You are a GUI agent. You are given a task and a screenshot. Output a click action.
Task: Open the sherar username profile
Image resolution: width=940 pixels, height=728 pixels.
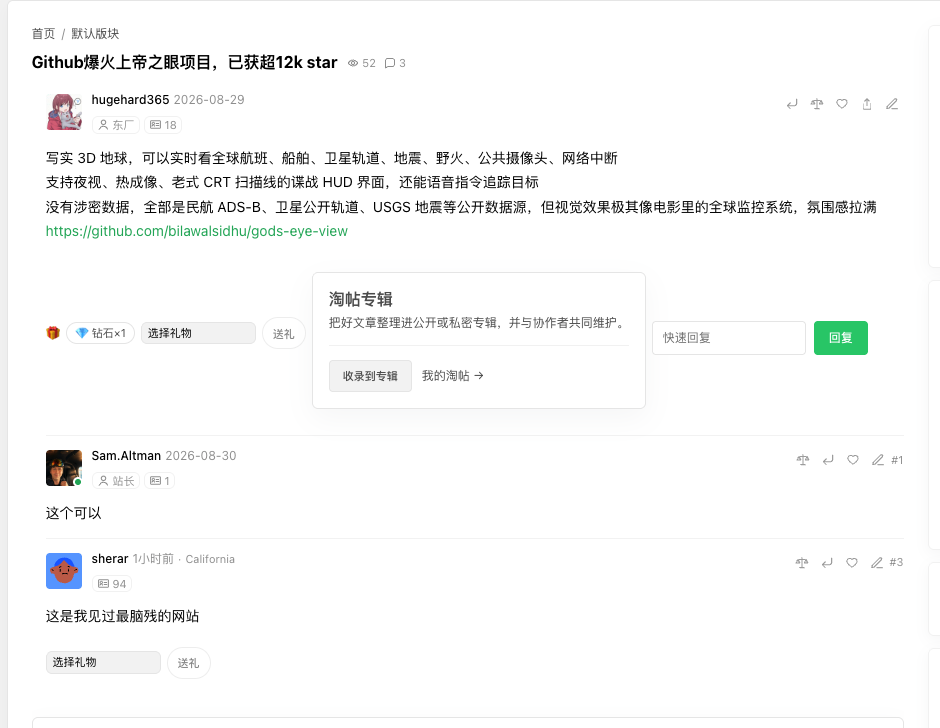point(110,559)
